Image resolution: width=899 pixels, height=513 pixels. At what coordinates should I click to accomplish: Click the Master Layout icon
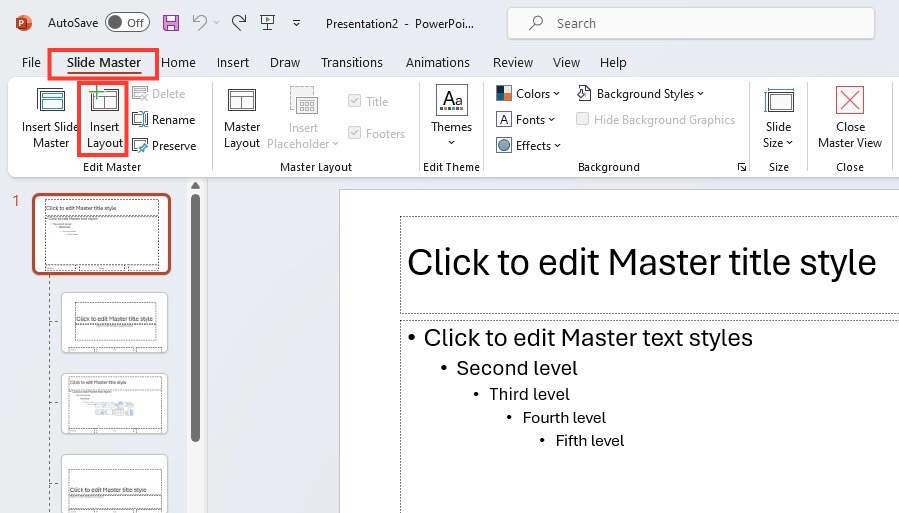click(x=242, y=100)
